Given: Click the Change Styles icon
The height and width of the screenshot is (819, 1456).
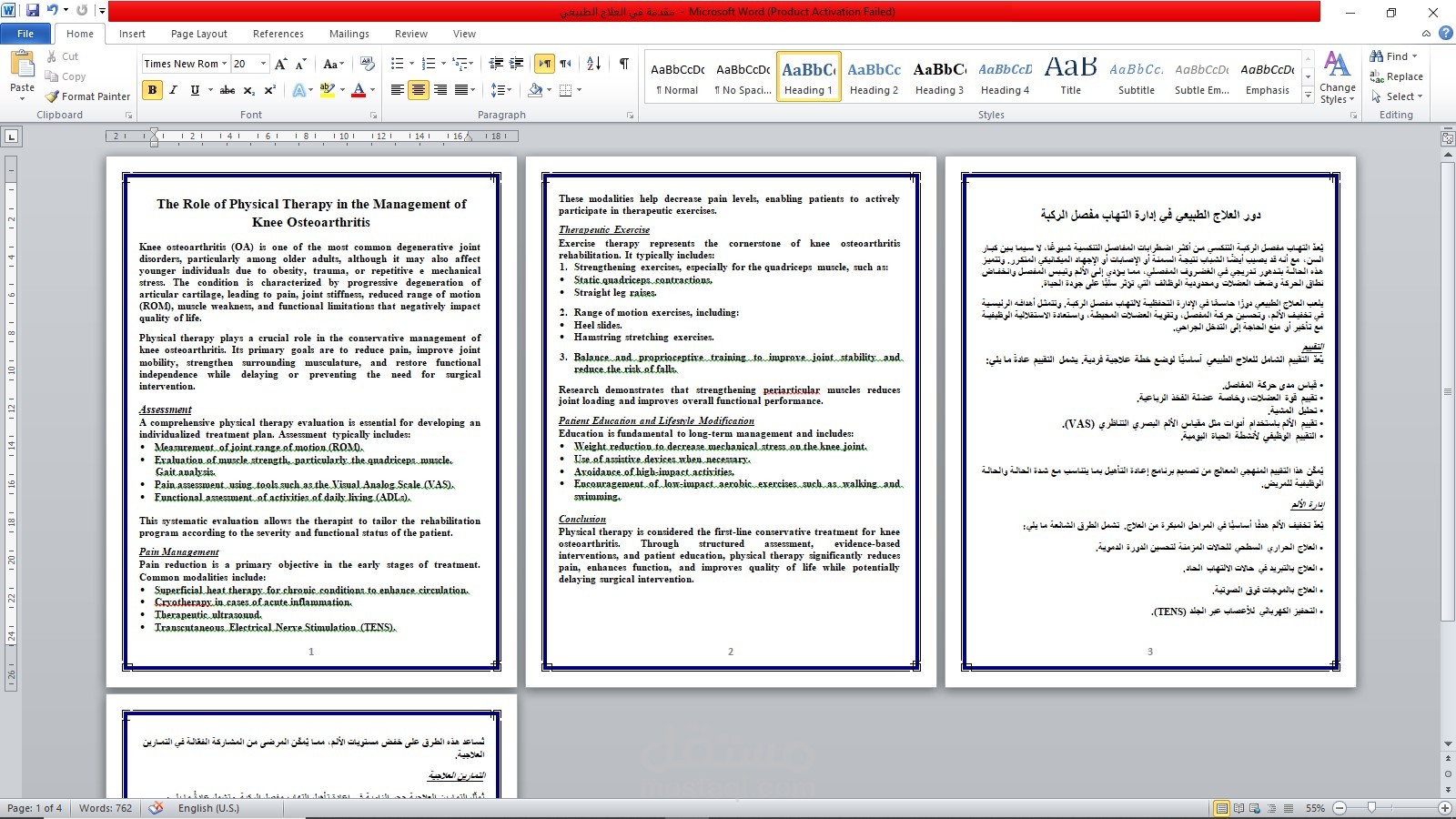Looking at the screenshot, I should 1338,77.
